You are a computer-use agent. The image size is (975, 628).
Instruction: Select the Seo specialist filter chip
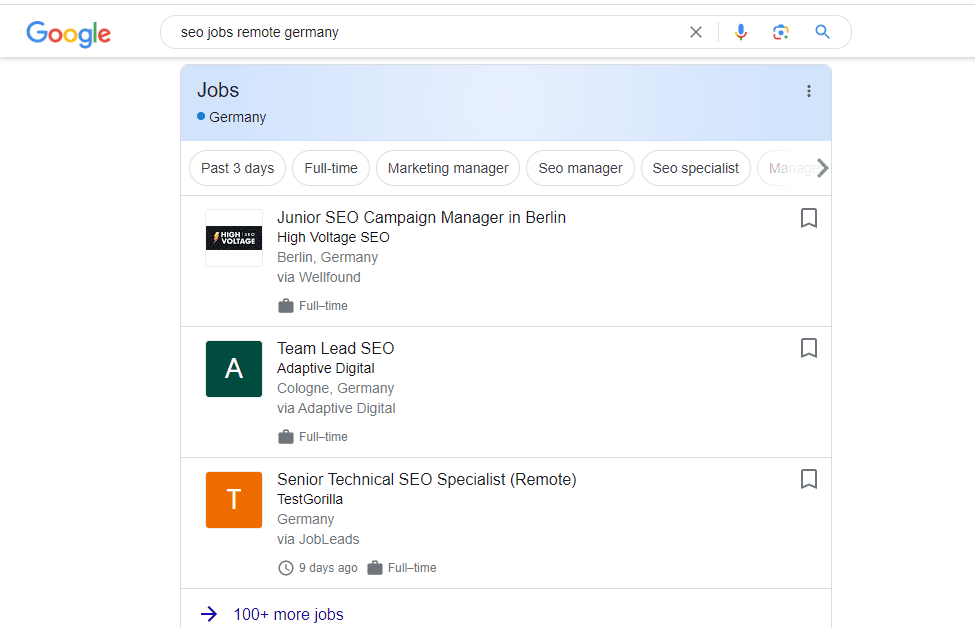pos(695,168)
